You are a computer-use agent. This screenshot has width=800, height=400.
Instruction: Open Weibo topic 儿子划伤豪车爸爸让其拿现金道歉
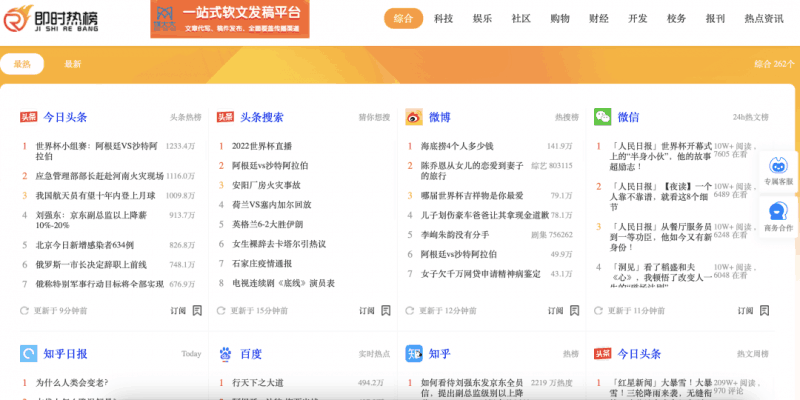485,215
